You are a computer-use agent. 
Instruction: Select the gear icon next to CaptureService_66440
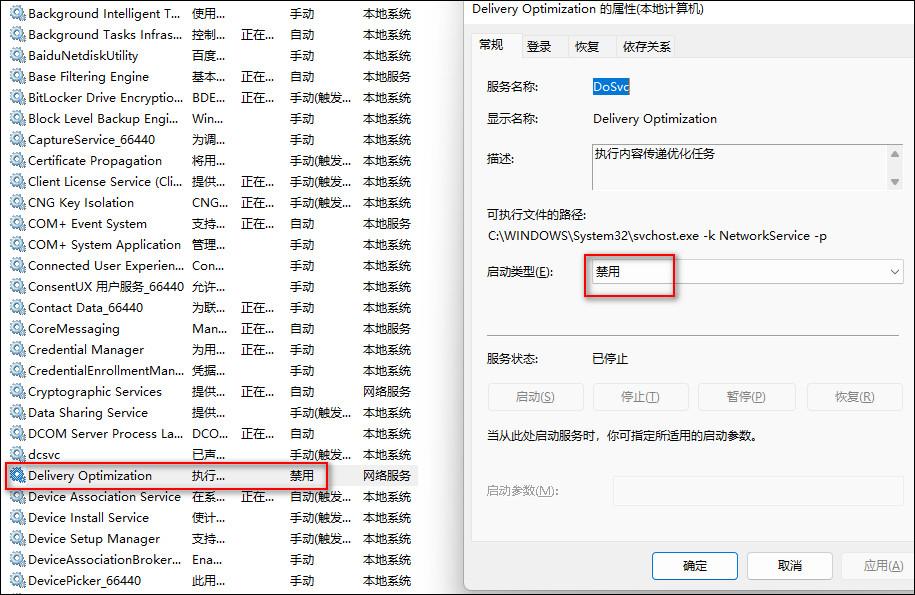tap(18, 139)
